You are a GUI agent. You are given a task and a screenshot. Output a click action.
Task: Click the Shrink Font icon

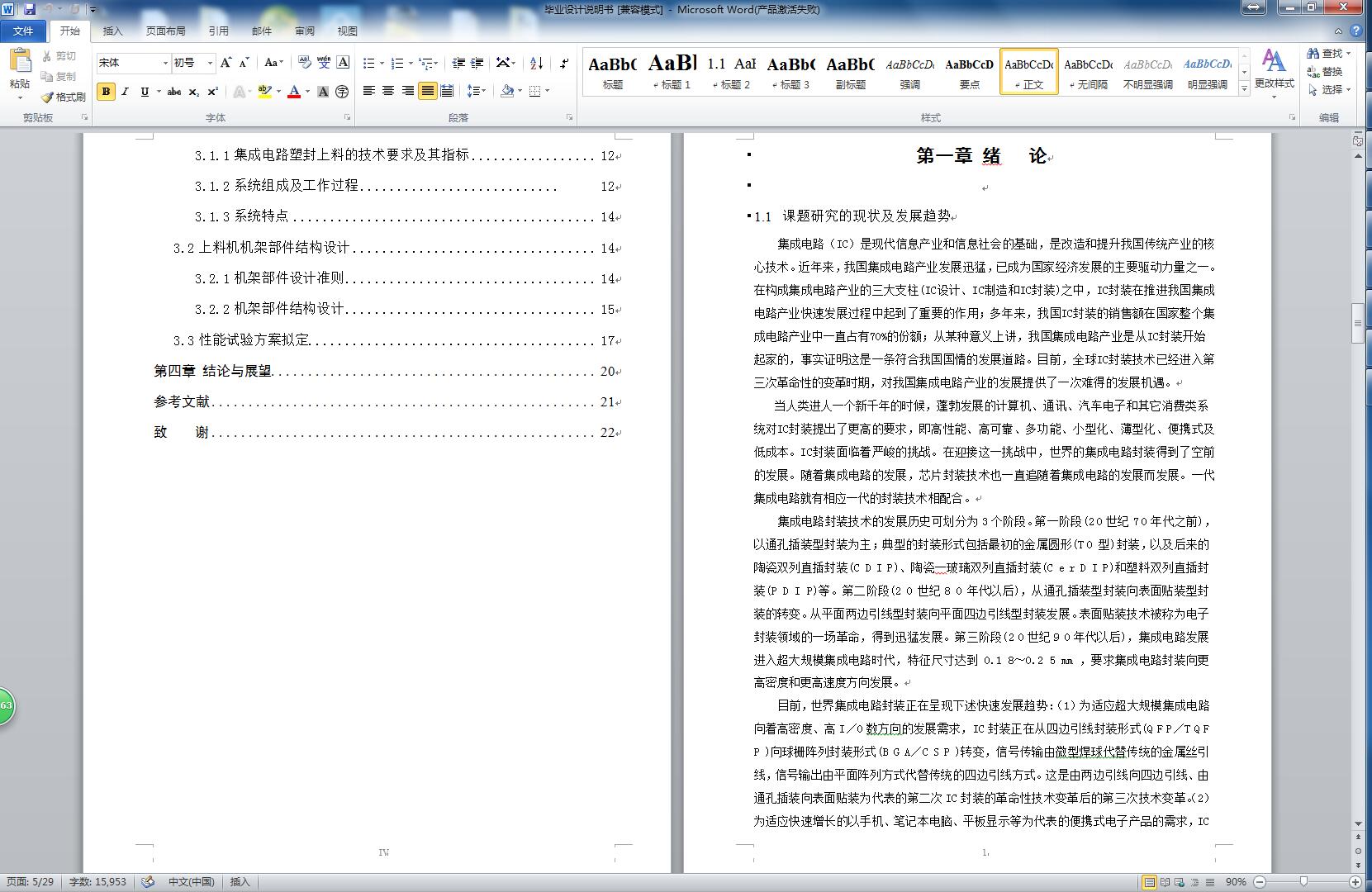click(x=244, y=63)
